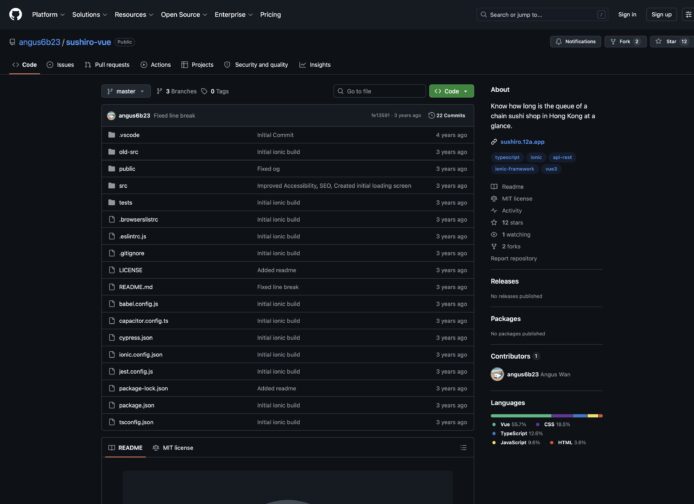Image resolution: width=694 pixels, height=504 pixels.
Task: Open the sushiro-vue repository link
Action: pyautogui.click(x=89, y=42)
